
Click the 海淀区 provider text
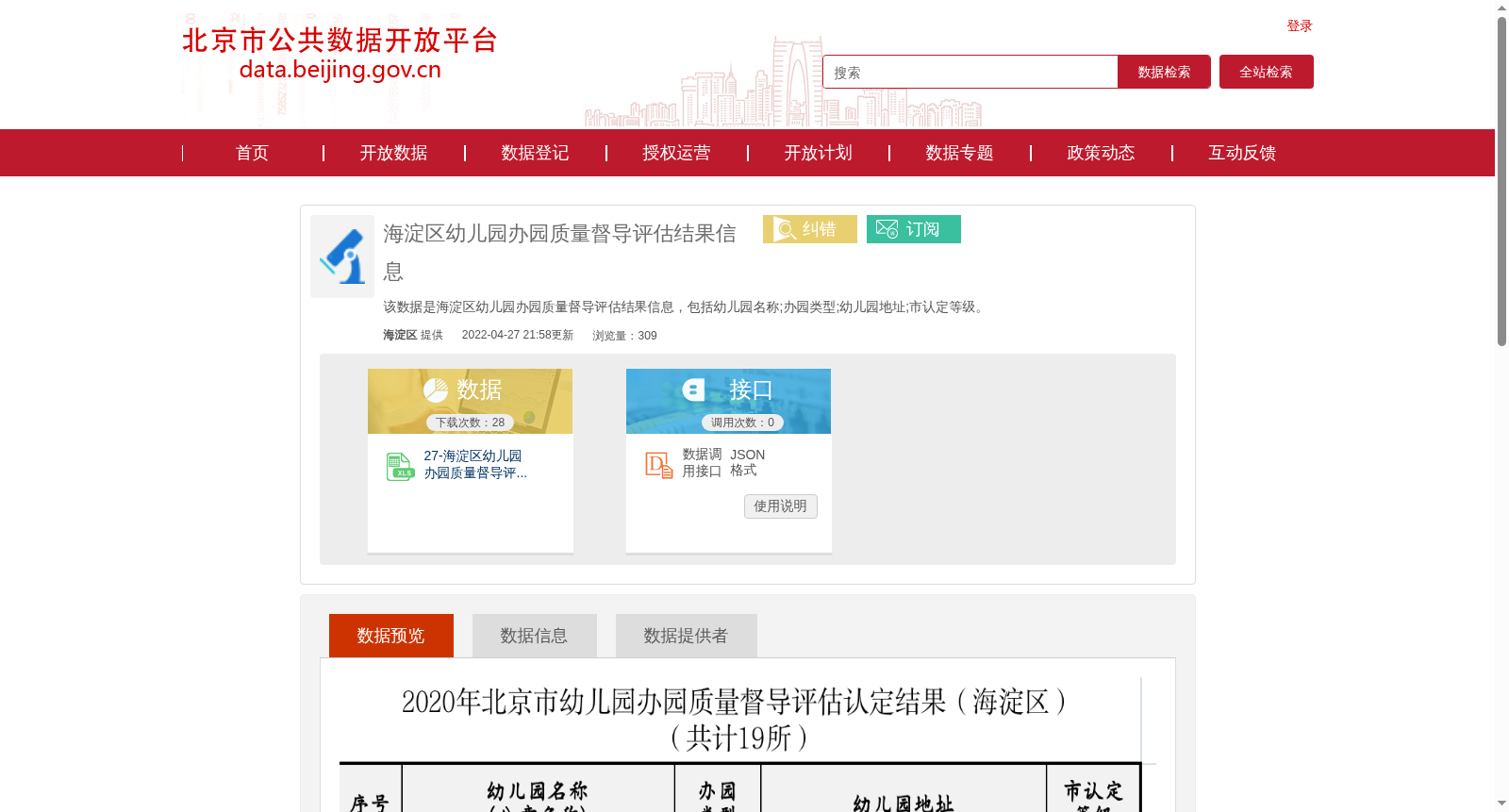point(400,335)
